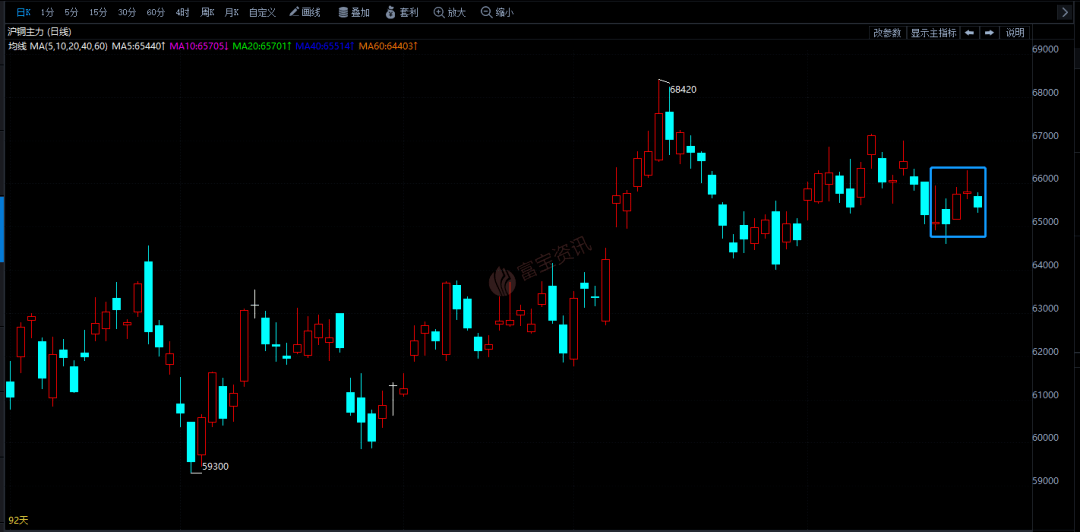Select the green MA20:65701 value
Image resolution: width=1080 pixels, height=532 pixels.
coord(262,46)
